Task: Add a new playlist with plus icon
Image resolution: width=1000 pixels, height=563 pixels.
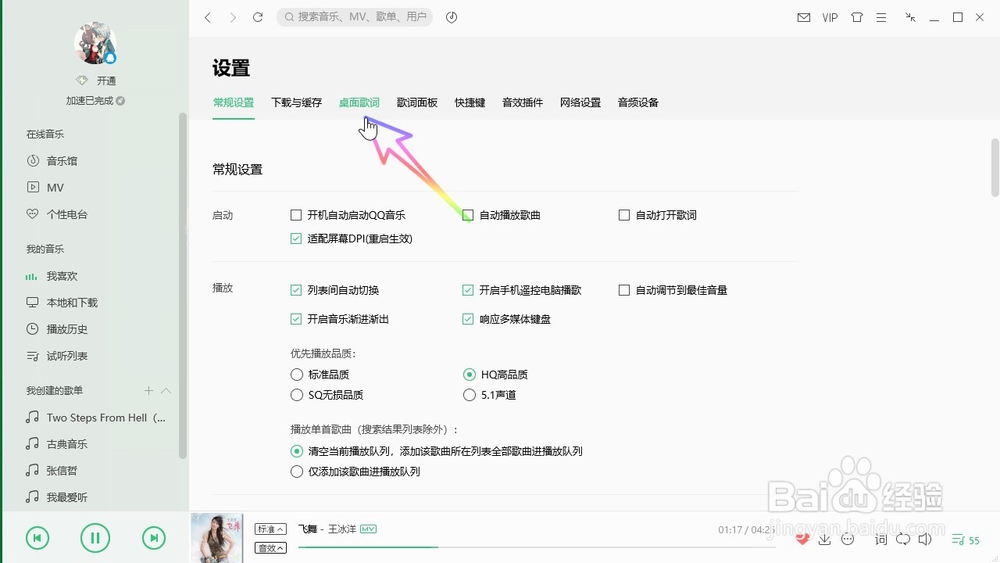Action: click(149, 390)
